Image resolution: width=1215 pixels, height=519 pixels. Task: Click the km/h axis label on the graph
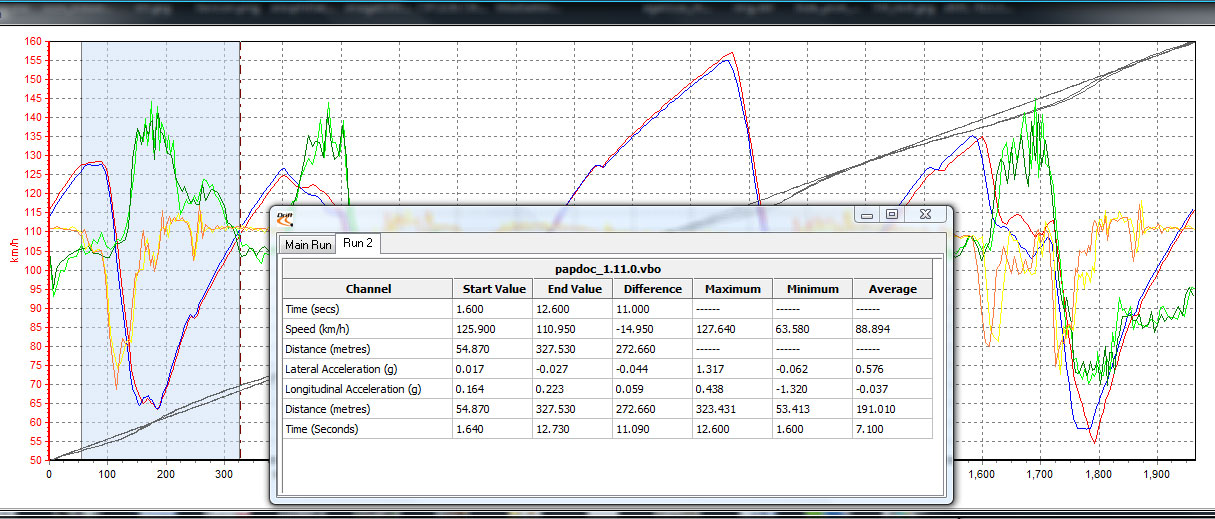(x=15, y=251)
